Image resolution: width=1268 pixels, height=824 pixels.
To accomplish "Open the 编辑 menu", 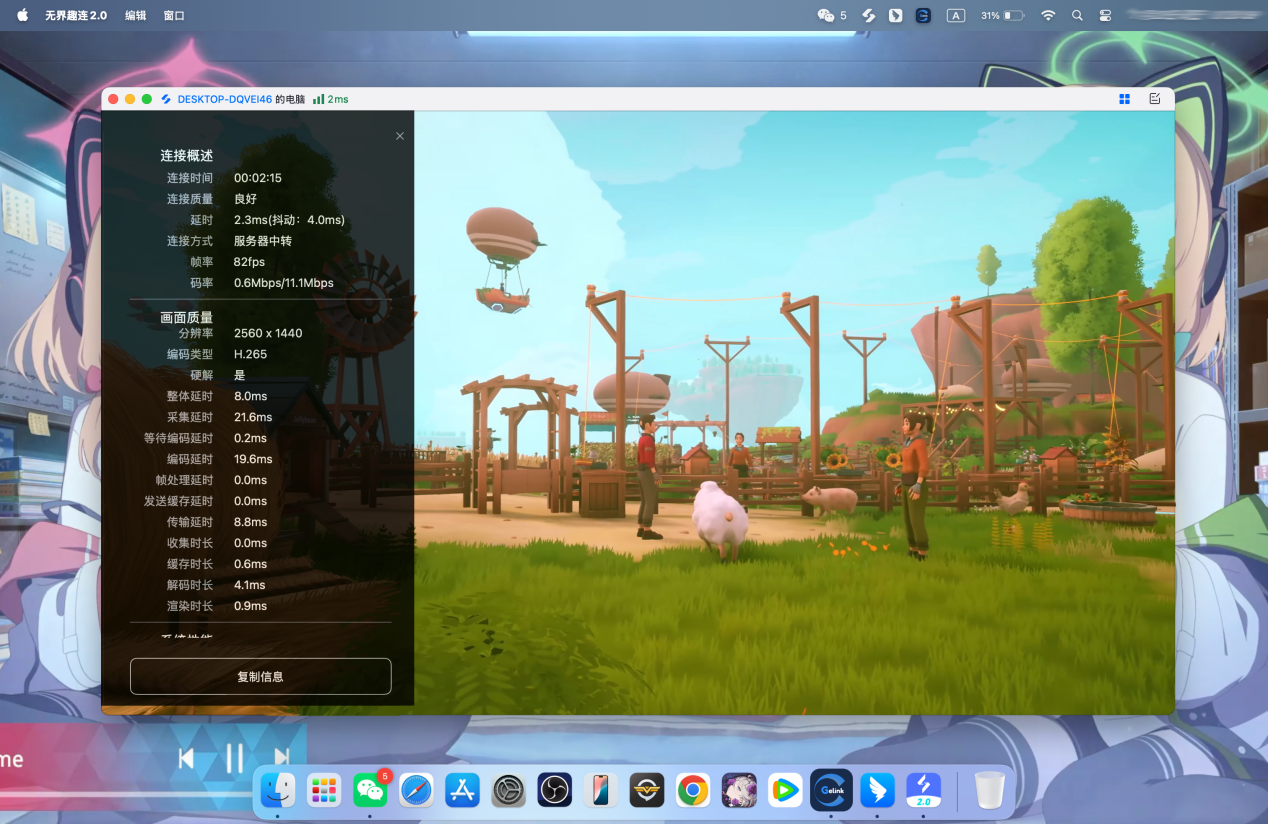I will pos(135,16).
